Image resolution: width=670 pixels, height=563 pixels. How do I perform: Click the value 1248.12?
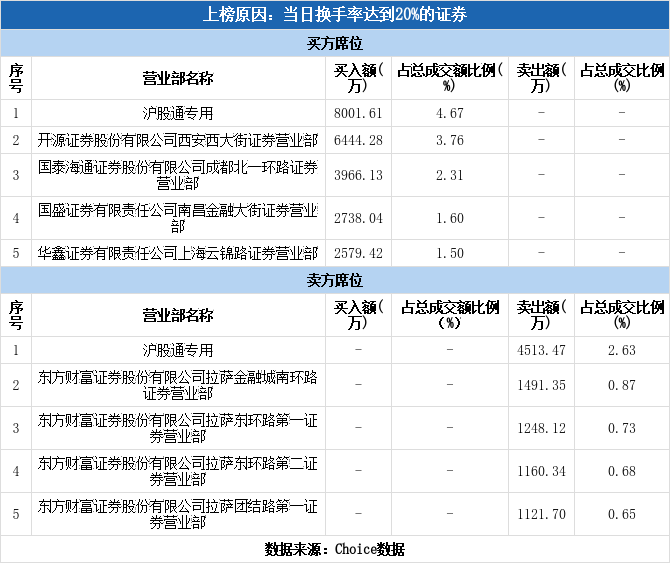coord(541,428)
